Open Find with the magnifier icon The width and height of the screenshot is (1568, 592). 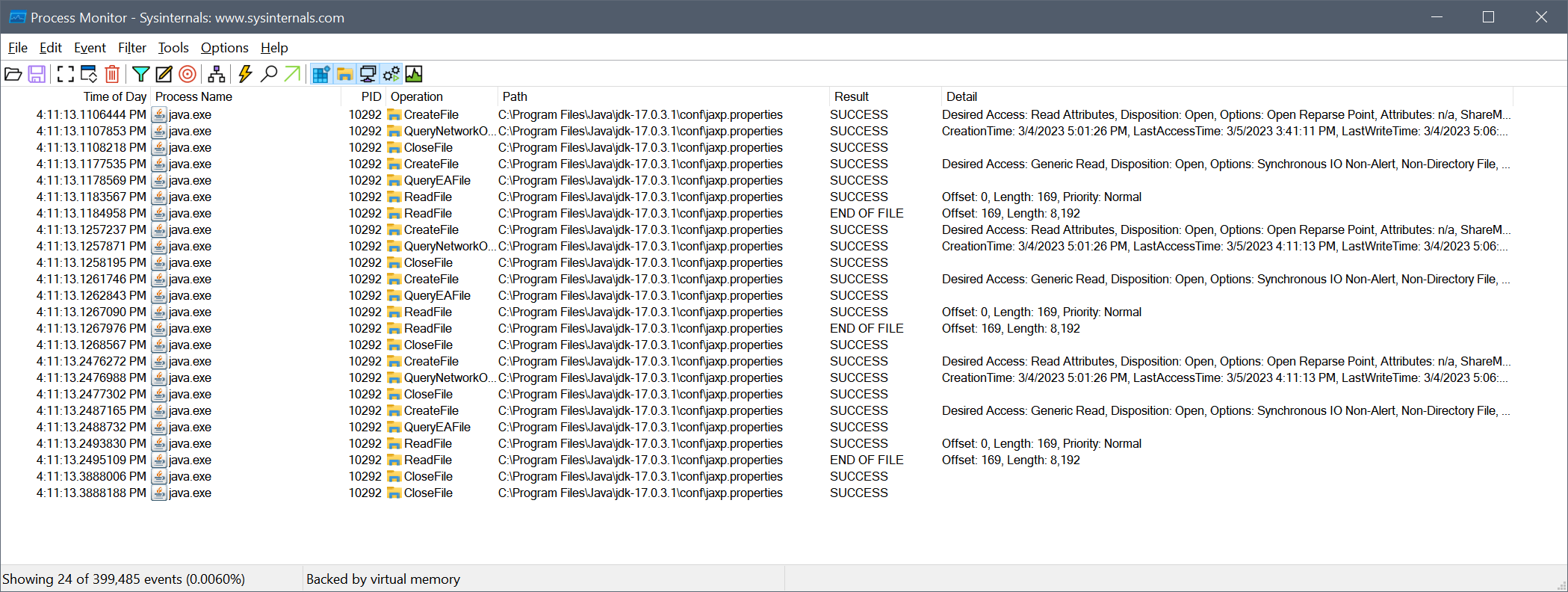pyautogui.click(x=269, y=74)
